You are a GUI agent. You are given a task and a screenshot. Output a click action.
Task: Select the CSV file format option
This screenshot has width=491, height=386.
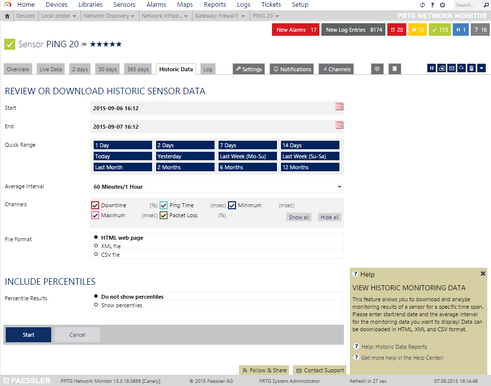click(96, 254)
